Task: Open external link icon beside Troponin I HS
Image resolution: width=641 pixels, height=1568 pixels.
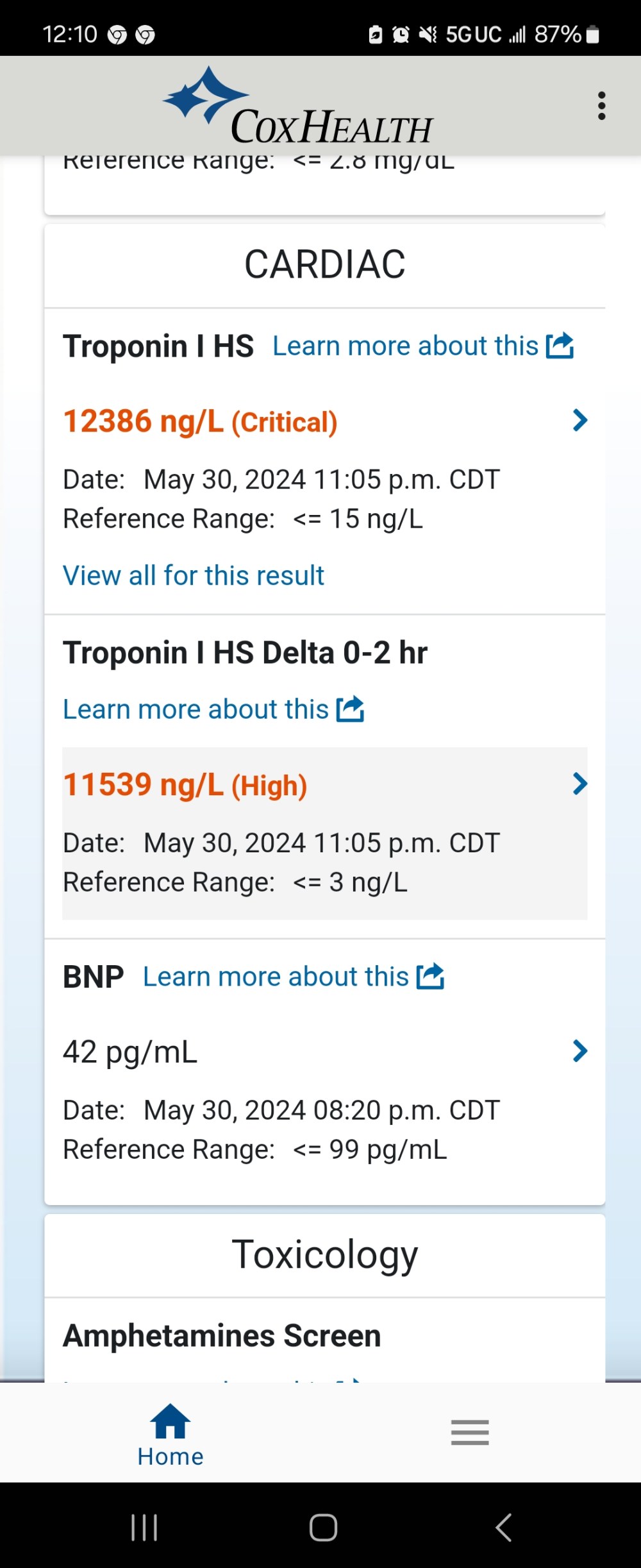Action: [x=560, y=346]
